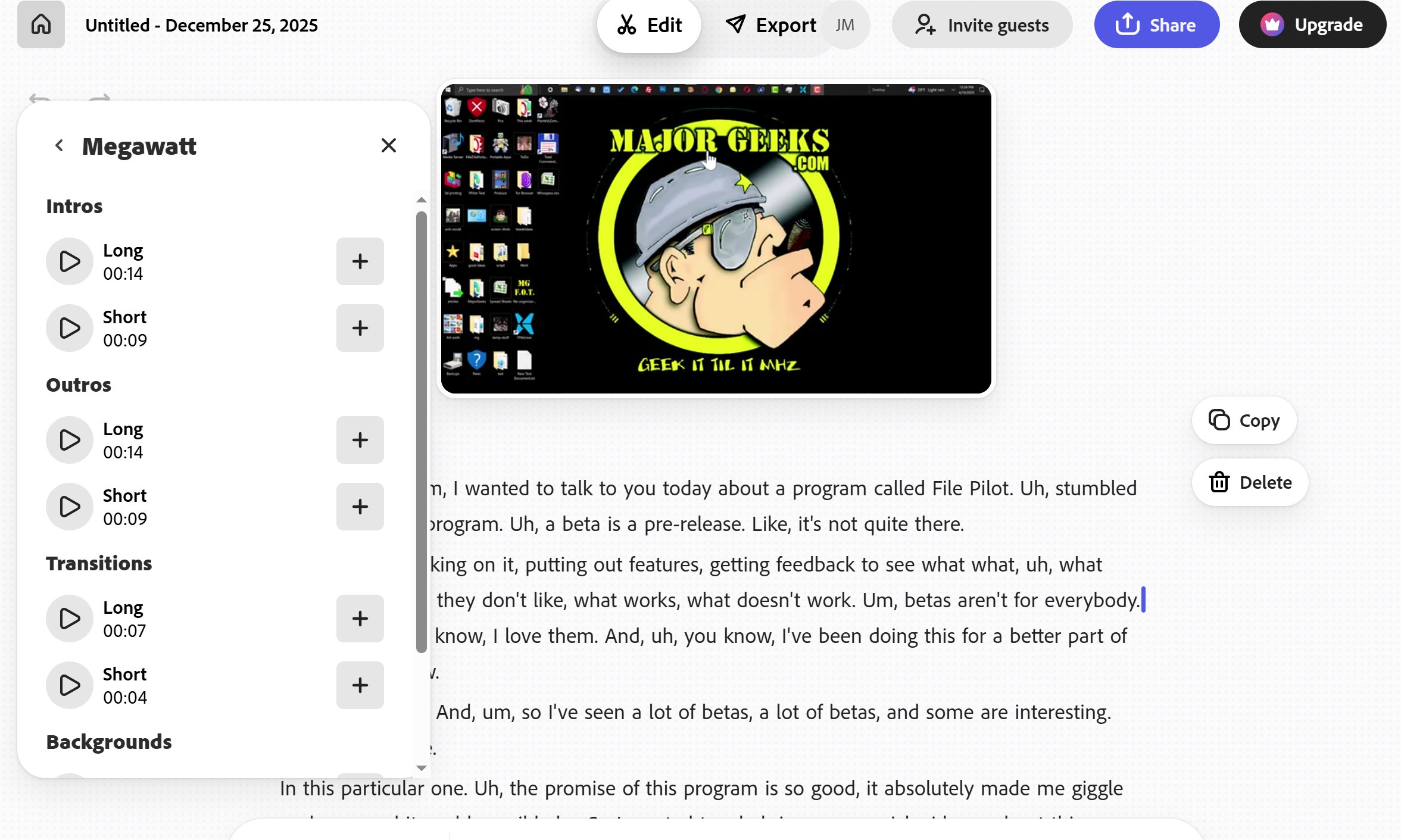Play the Long intro preview

[70, 261]
